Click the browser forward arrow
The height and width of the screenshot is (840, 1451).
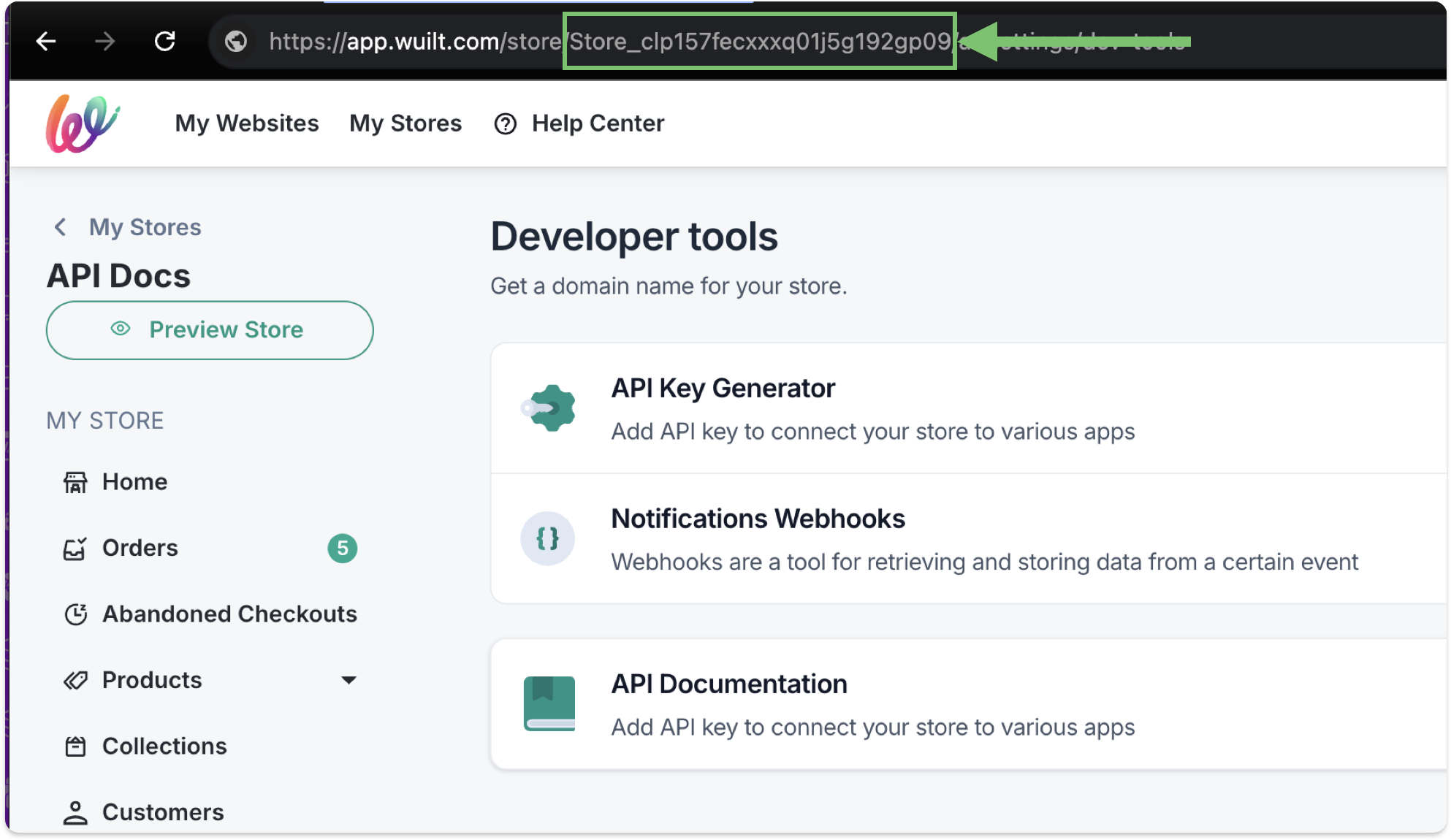point(105,42)
